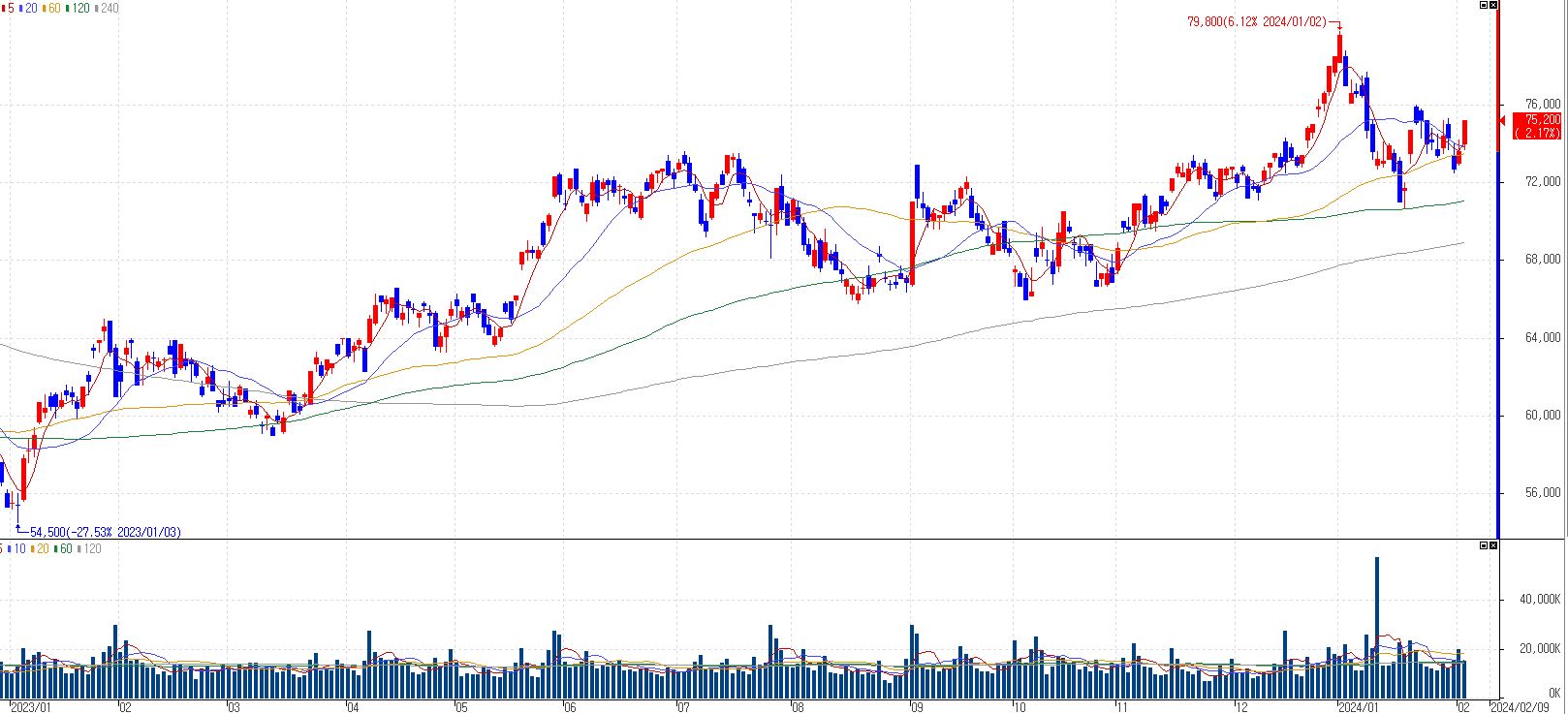Image resolution: width=1568 pixels, height=714 pixels.
Task: Select the 5-day moving average legend
Action: (x=9, y=8)
